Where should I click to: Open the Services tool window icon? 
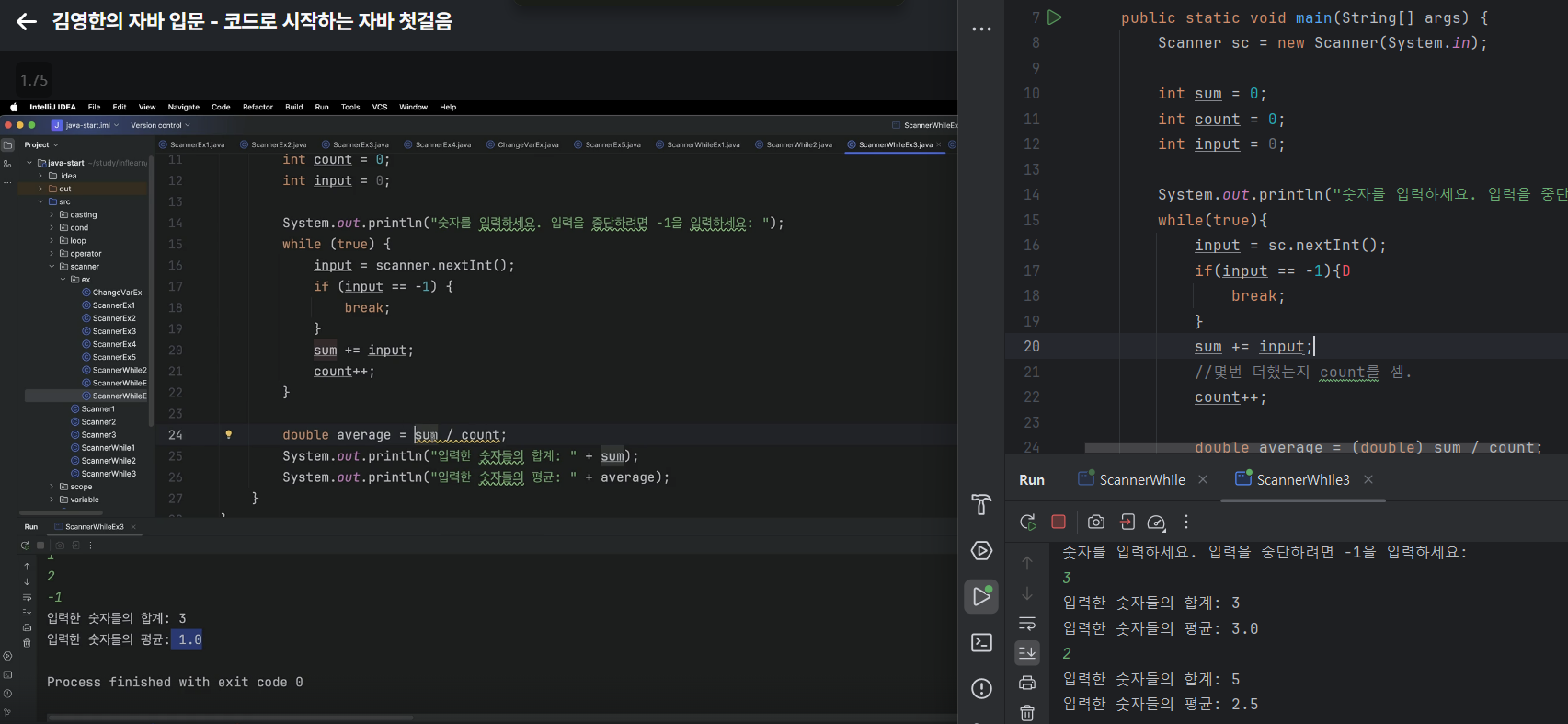[x=981, y=550]
